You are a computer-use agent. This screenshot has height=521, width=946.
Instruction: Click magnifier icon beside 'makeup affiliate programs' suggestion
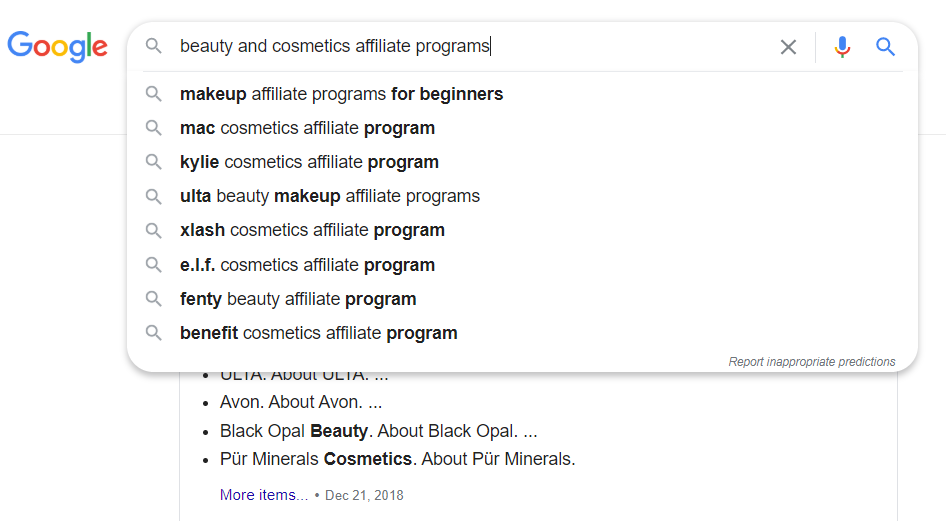point(154,94)
